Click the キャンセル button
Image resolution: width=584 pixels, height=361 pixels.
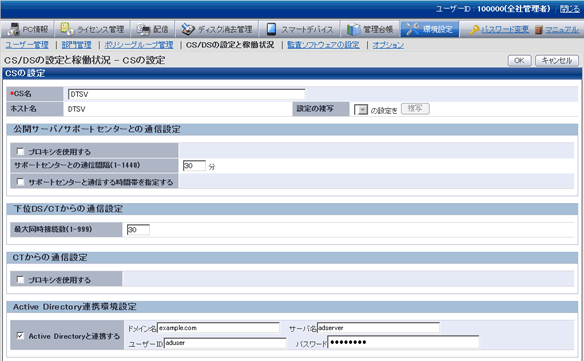[556, 61]
